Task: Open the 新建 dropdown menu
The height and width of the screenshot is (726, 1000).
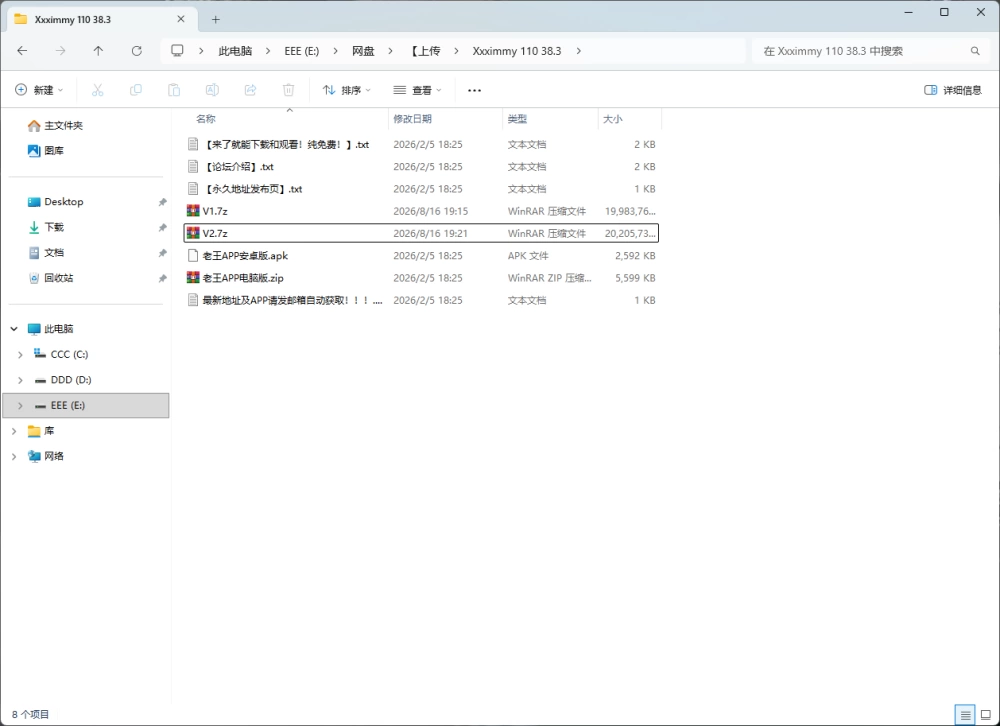Action: tap(39, 90)
